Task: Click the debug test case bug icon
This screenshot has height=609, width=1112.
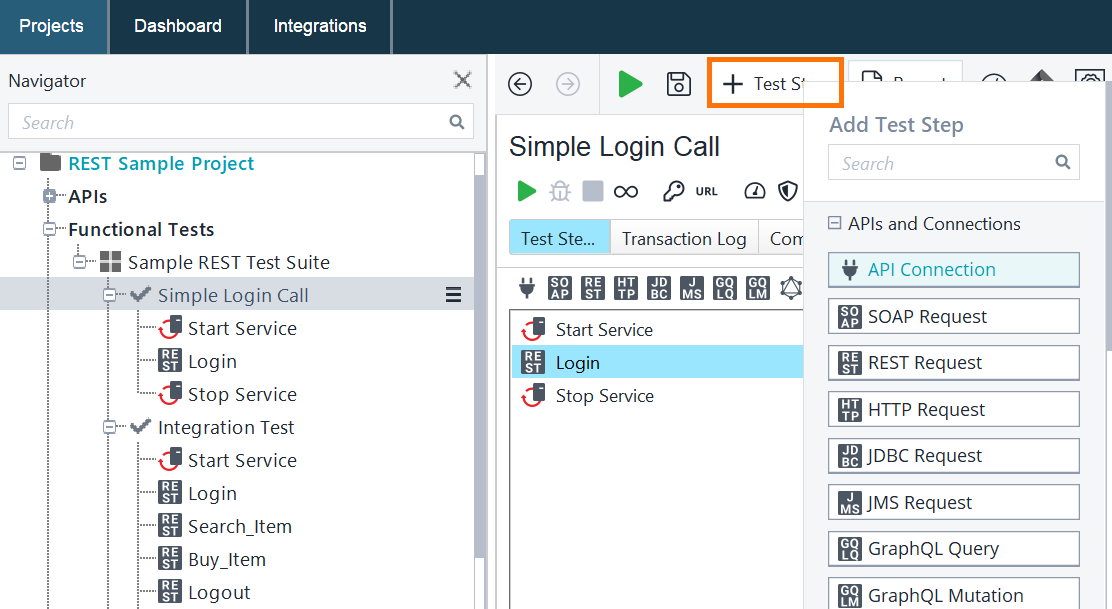Action: (558, 191)
